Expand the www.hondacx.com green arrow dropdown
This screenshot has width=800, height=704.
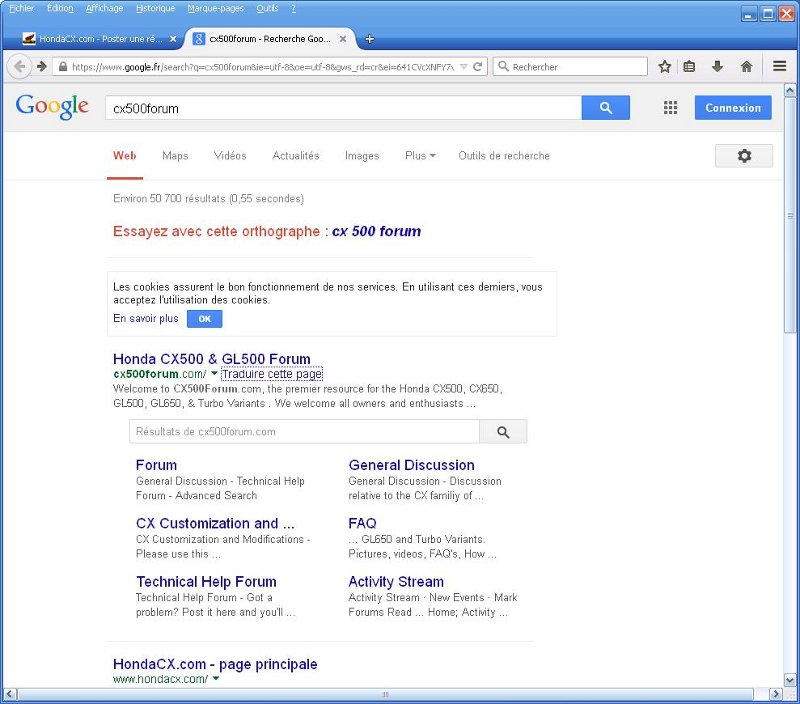click(216, 678)
